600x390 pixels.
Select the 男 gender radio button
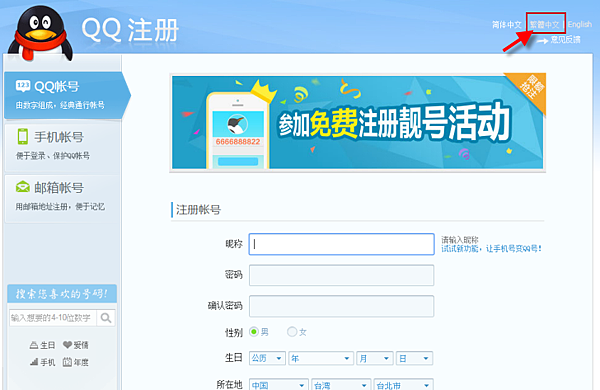tap(253, 331)
